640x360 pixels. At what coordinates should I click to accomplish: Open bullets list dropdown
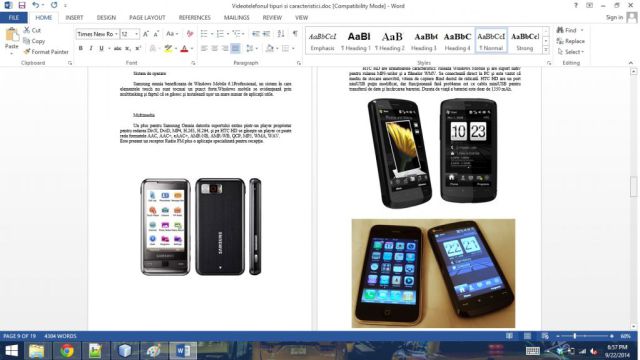(212, 34)
